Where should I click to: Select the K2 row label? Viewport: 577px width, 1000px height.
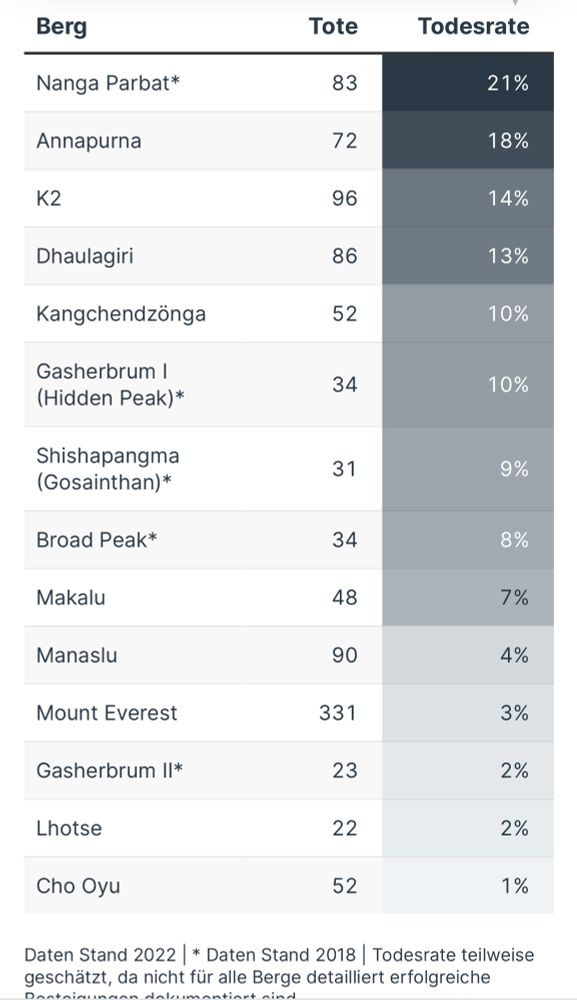(x=48, y=198)
